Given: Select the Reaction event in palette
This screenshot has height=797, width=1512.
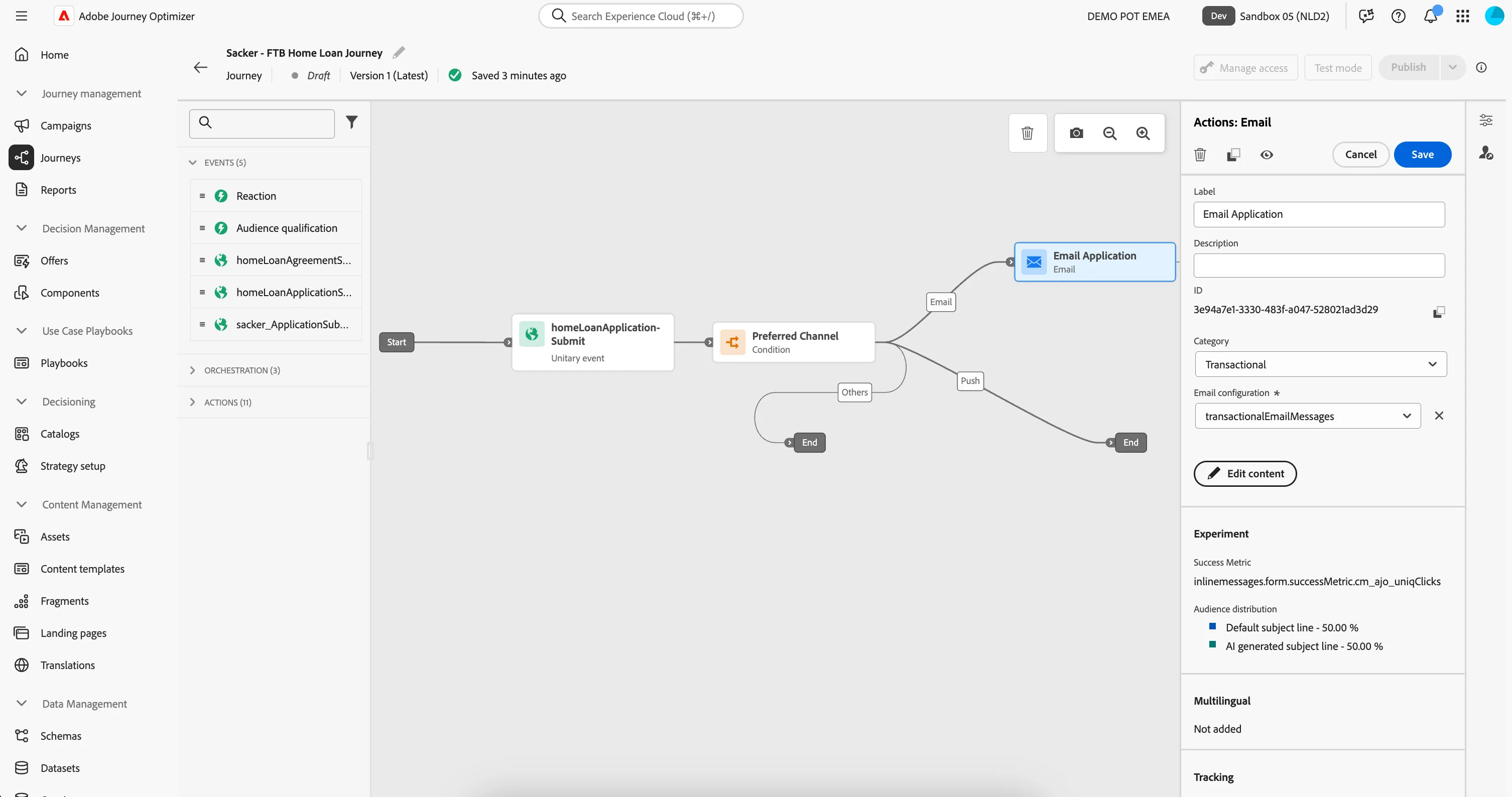Looking at the screenshot, I should point(276,196).
